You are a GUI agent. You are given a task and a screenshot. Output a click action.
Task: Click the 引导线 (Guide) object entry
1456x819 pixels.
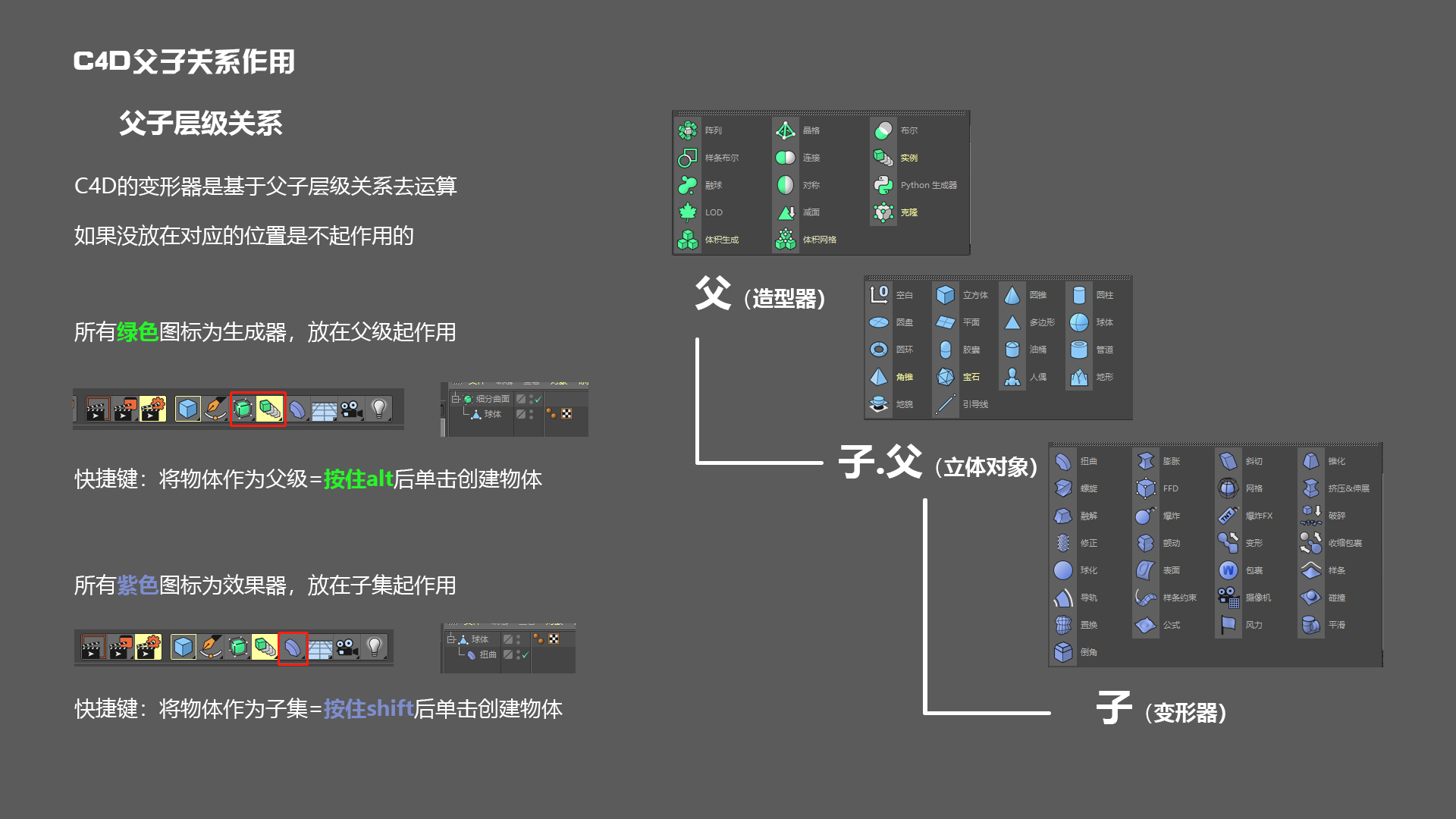974,404
